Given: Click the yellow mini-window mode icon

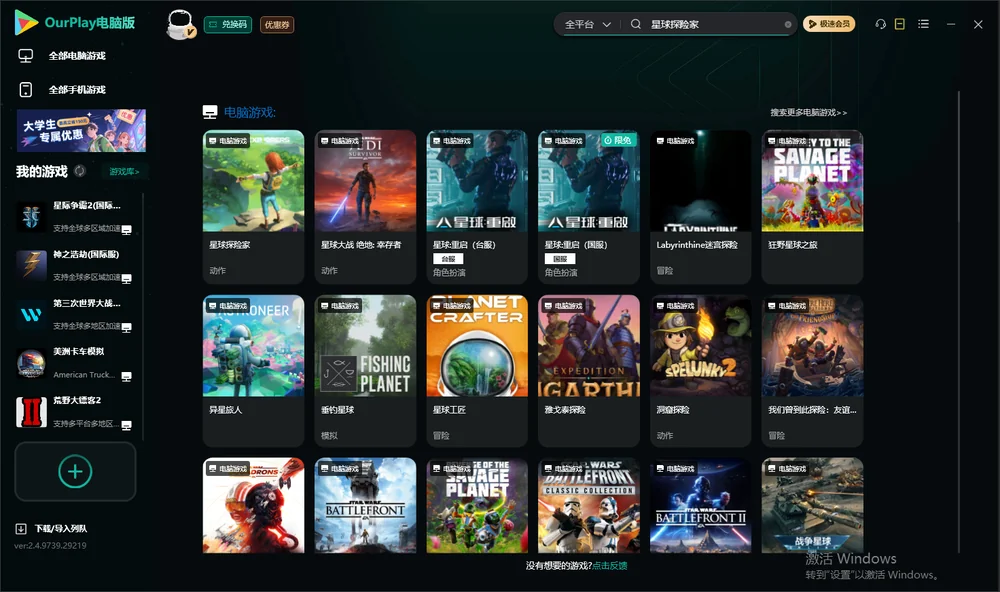Looking at the screenshot, I should [x=900, y=24].
